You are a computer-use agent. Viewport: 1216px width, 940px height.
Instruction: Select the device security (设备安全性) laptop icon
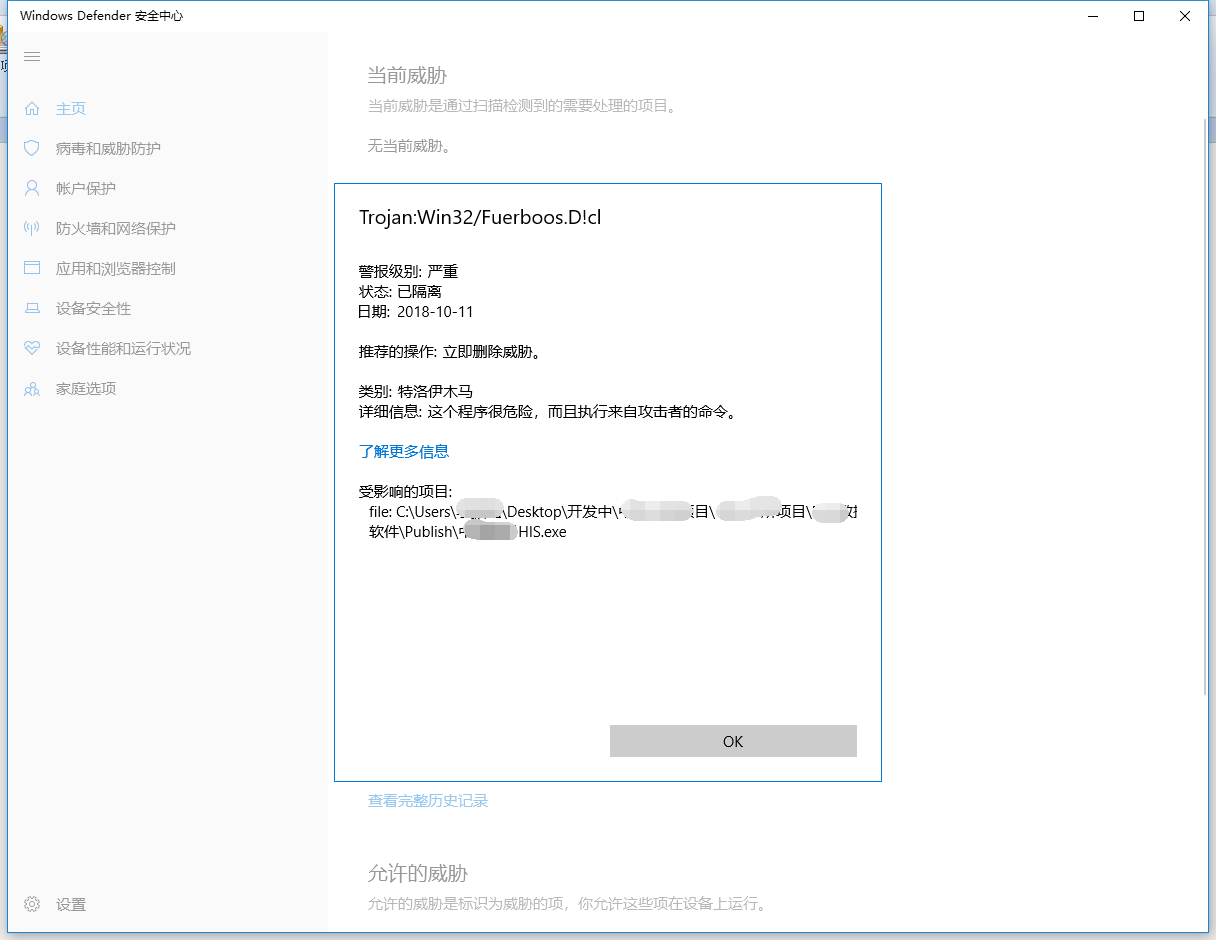[32, 308]
